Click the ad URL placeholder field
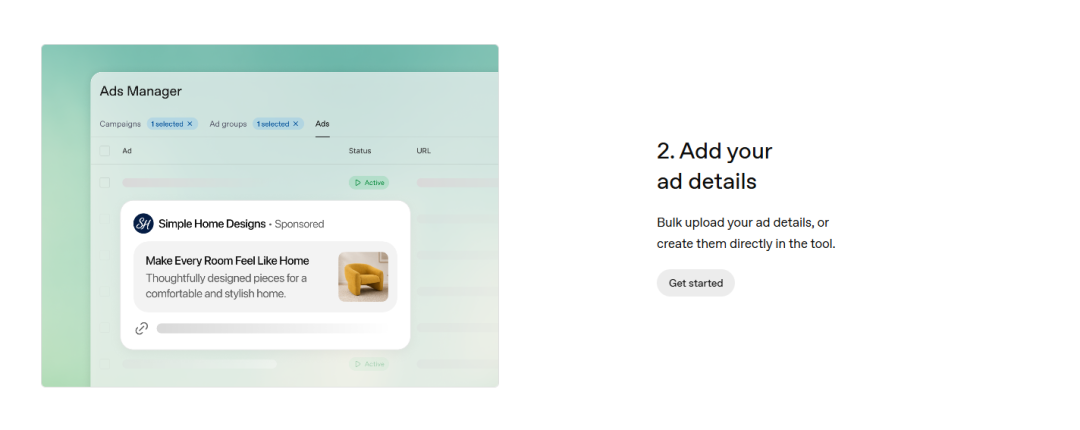1080x430 pixels. click(x=272, y=328)
